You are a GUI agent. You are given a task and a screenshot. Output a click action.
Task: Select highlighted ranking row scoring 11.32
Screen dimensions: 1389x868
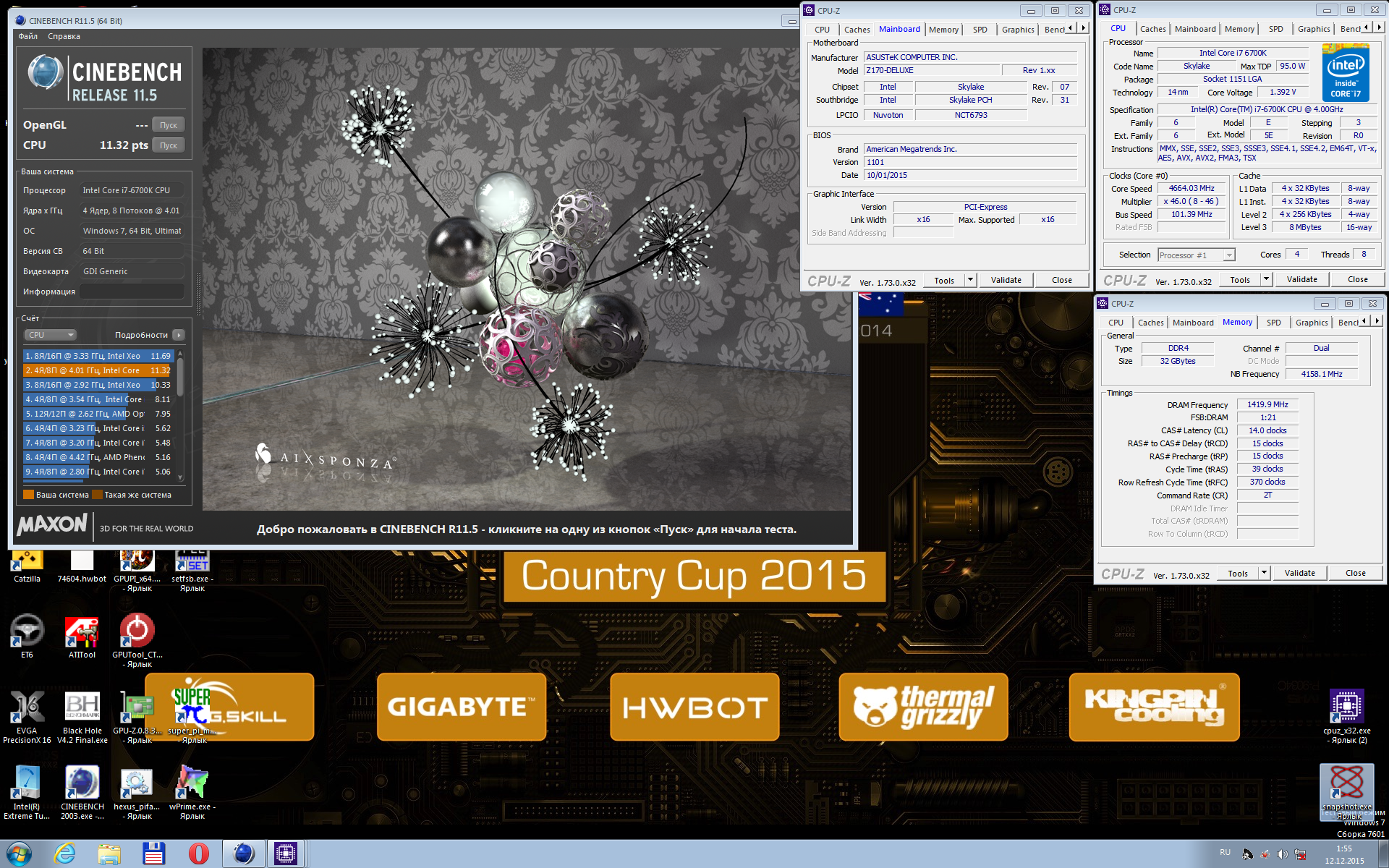98,370
